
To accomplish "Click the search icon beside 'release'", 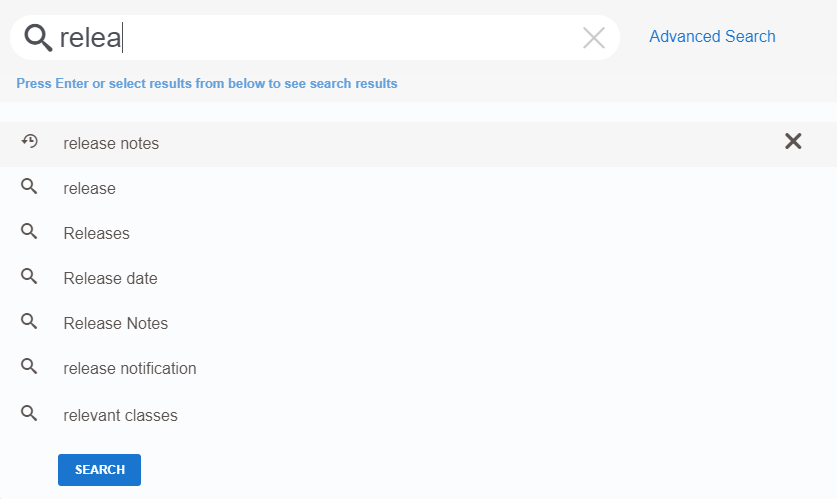I will [x=29, y=186].
